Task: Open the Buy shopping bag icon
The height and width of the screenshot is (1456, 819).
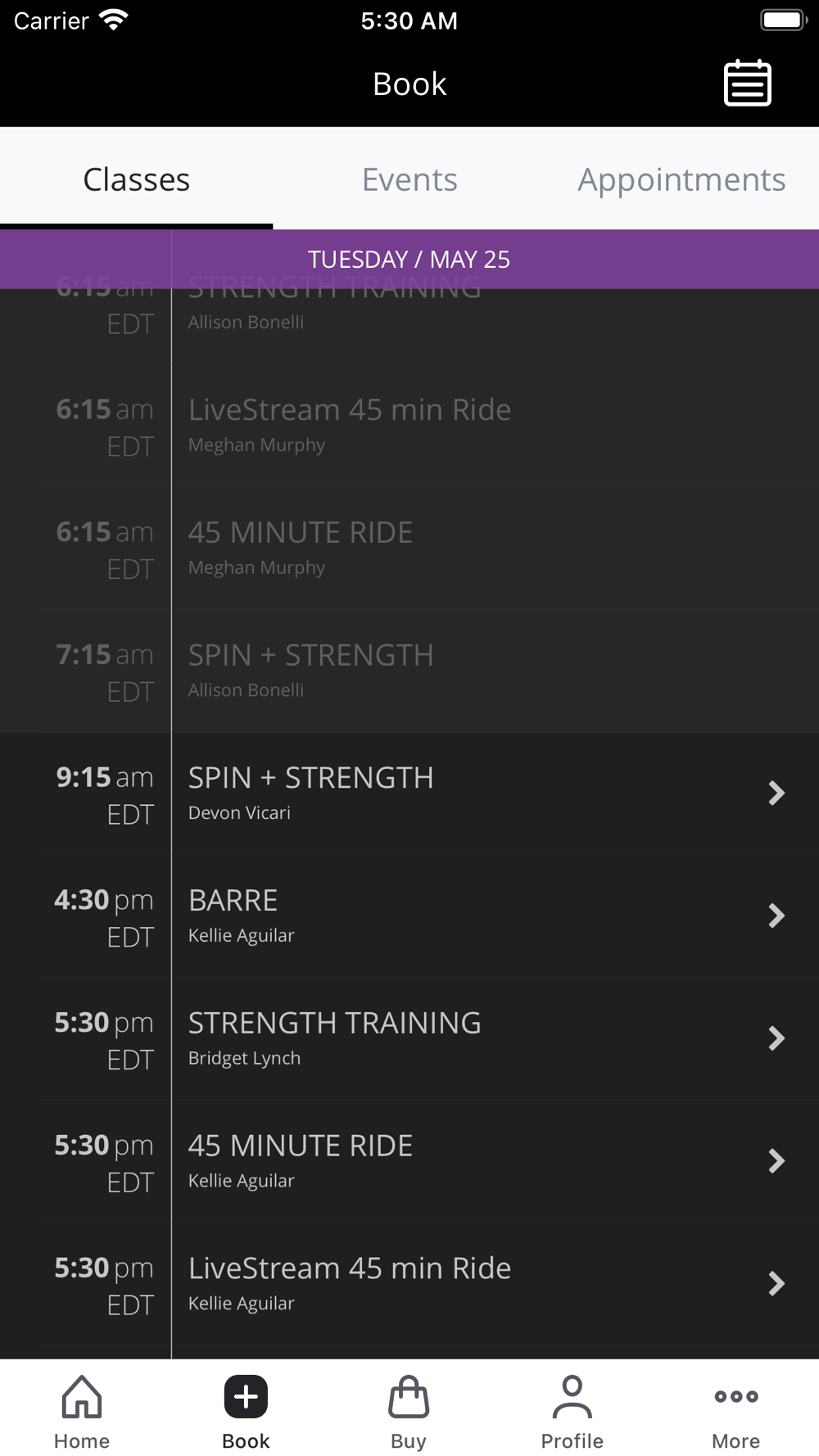Action: coord(409,1396)
